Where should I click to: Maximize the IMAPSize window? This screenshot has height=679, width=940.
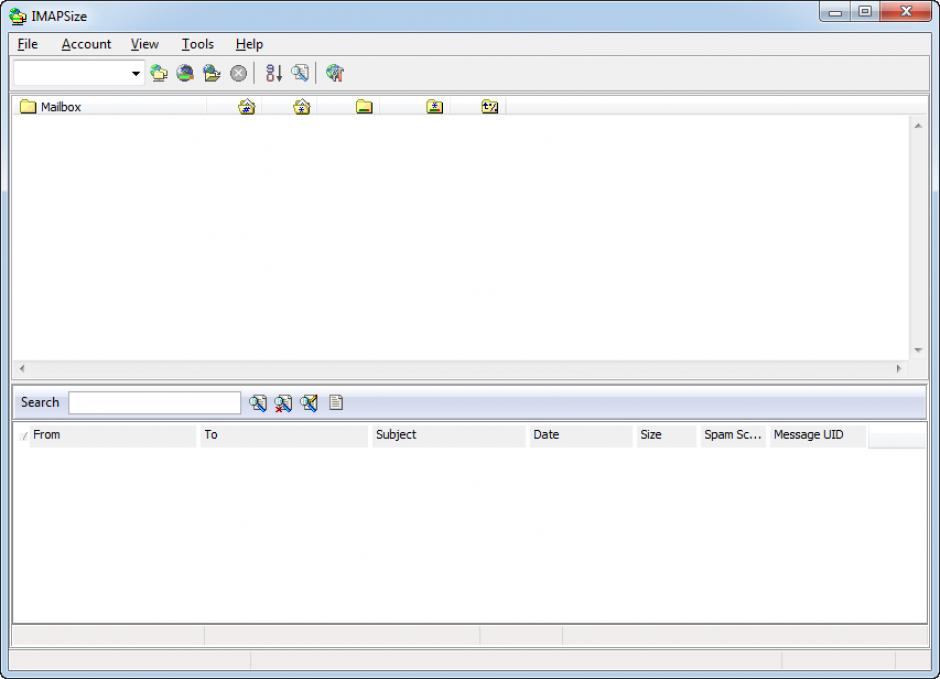click(x=864, y=12)
